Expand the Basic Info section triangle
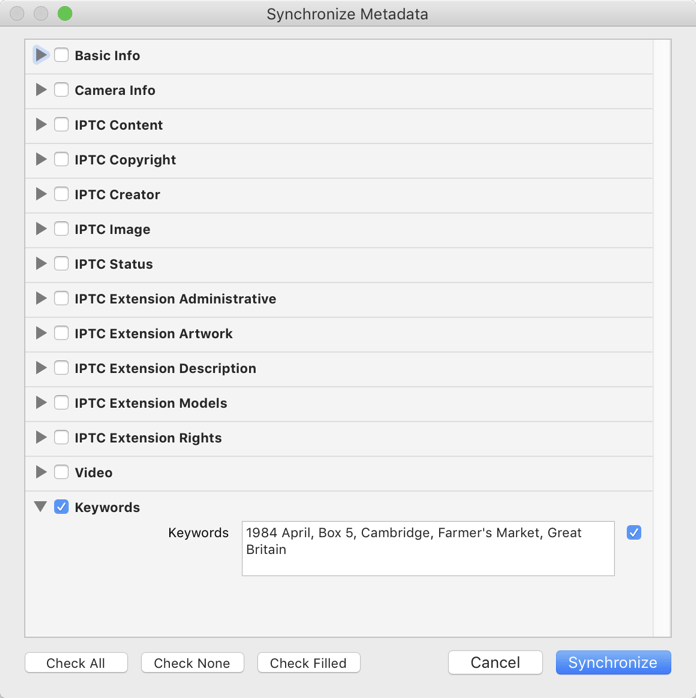Screen dimensions: 696x698 (41, 55)
